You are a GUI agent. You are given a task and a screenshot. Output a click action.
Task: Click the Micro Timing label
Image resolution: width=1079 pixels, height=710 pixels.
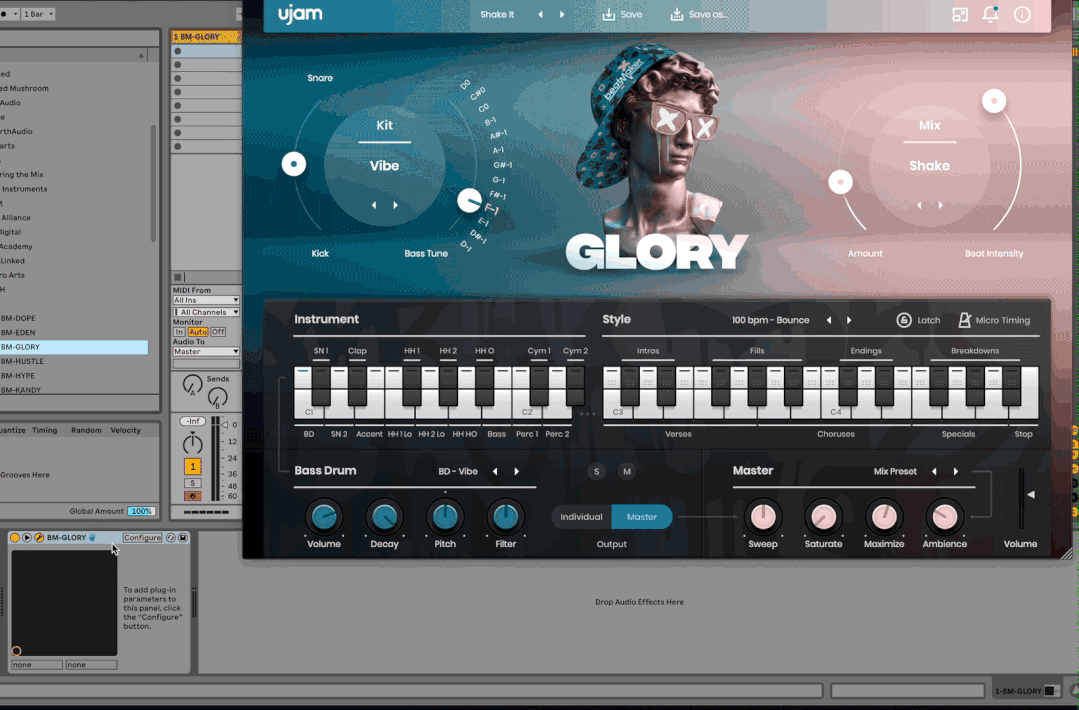pos(1003,320)
